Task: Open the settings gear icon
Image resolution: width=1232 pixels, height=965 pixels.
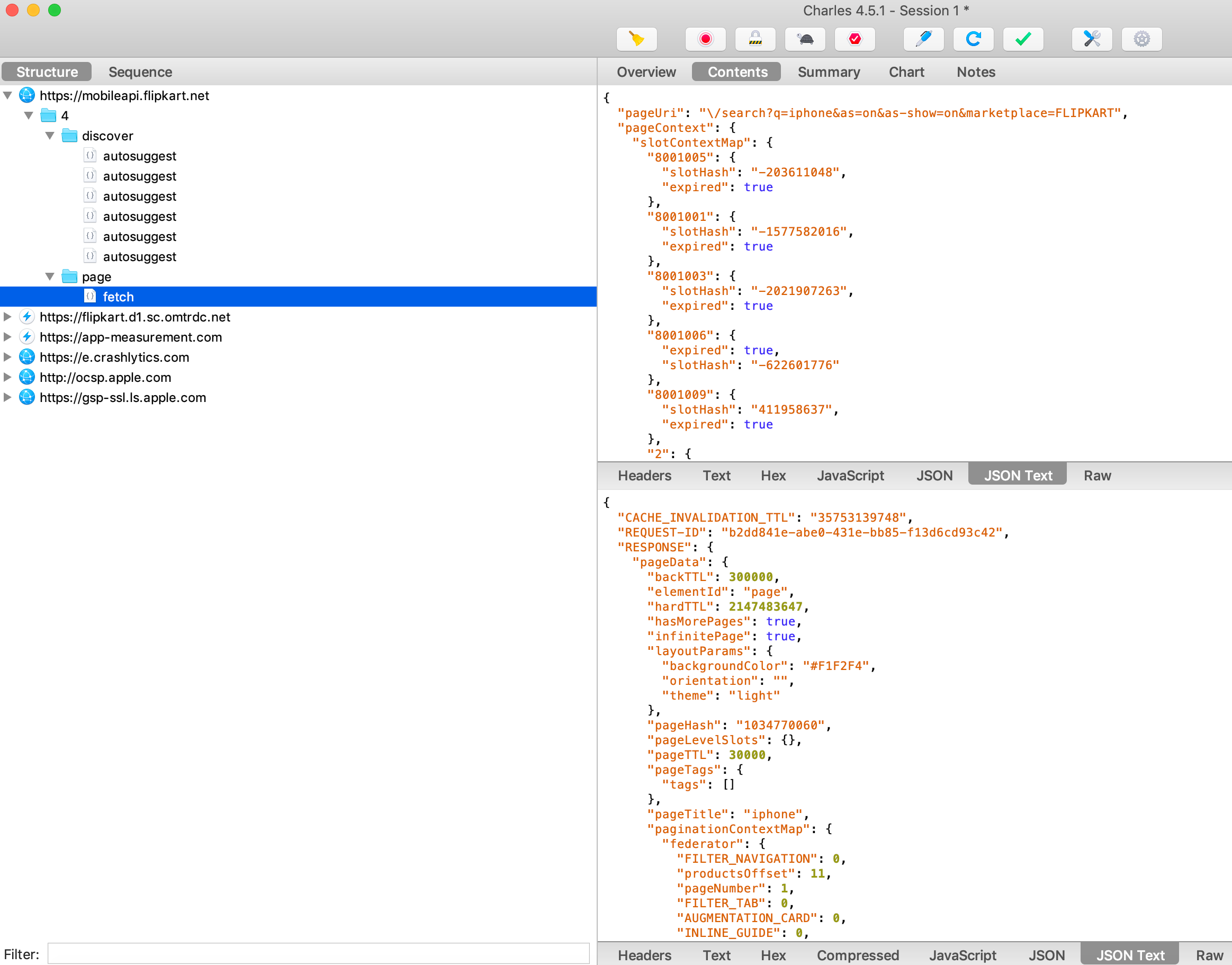Action: 1141,39
